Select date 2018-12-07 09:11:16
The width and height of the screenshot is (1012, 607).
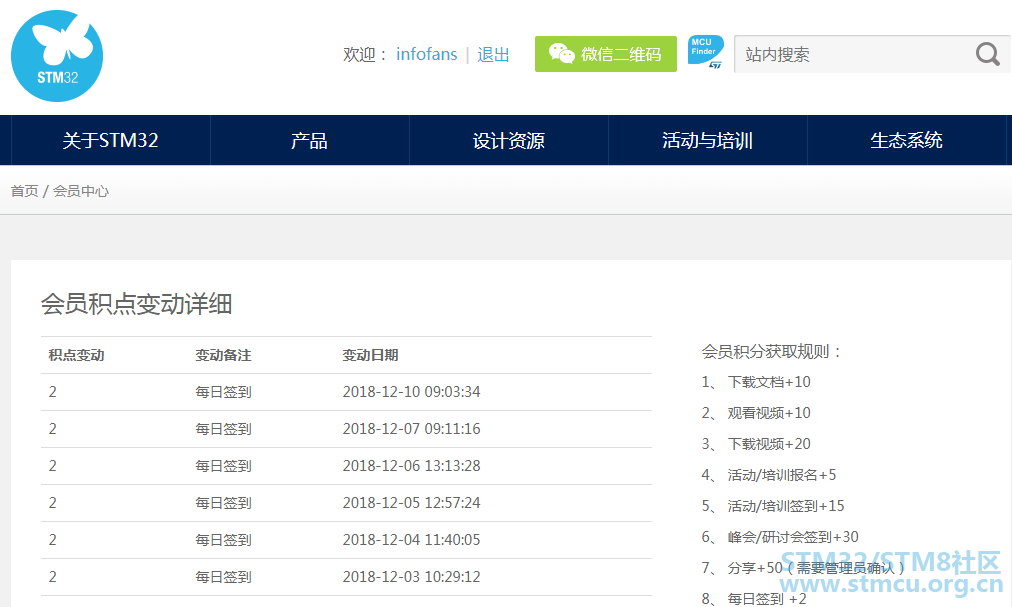tap(411, 429)
